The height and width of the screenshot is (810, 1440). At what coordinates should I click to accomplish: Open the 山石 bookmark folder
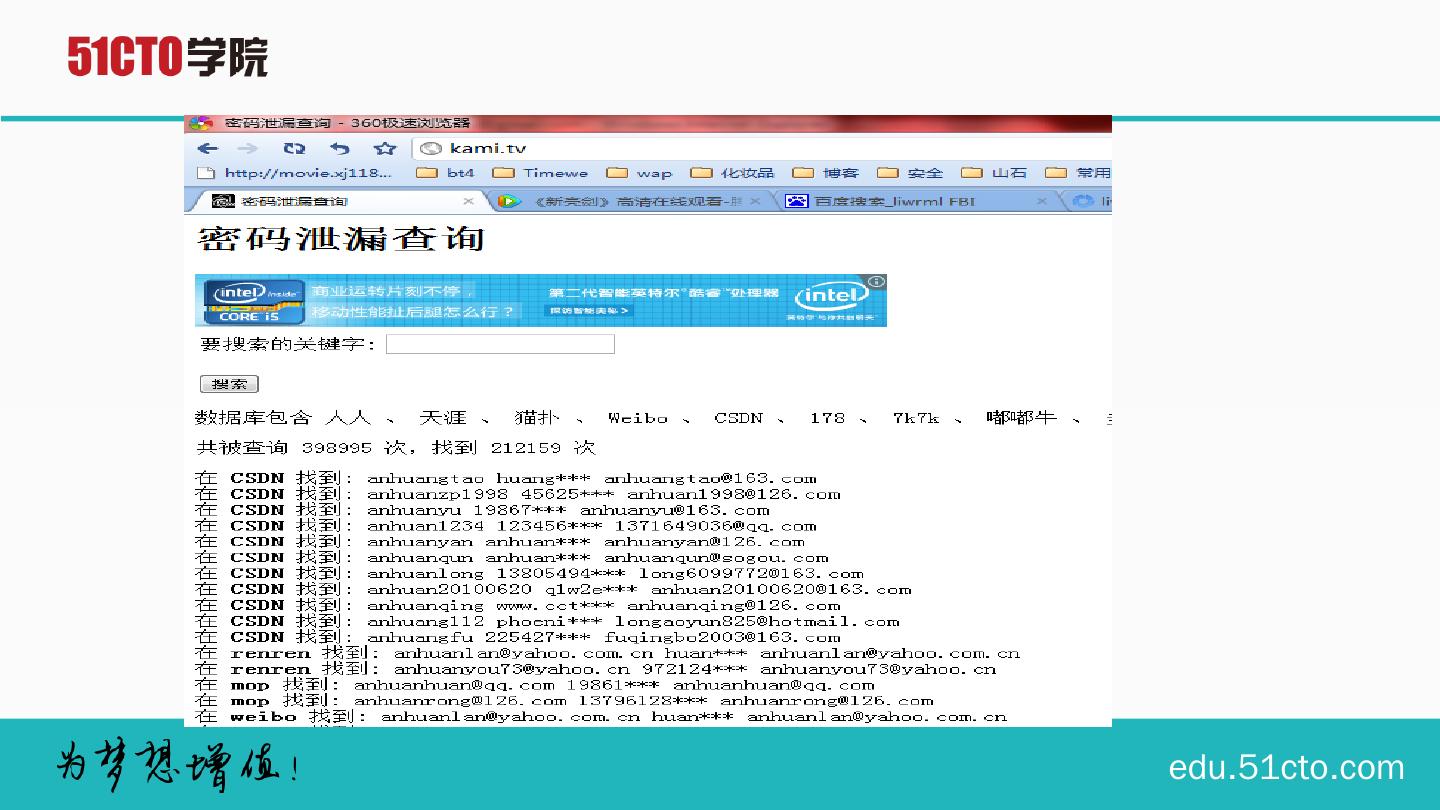click(994, 173)
